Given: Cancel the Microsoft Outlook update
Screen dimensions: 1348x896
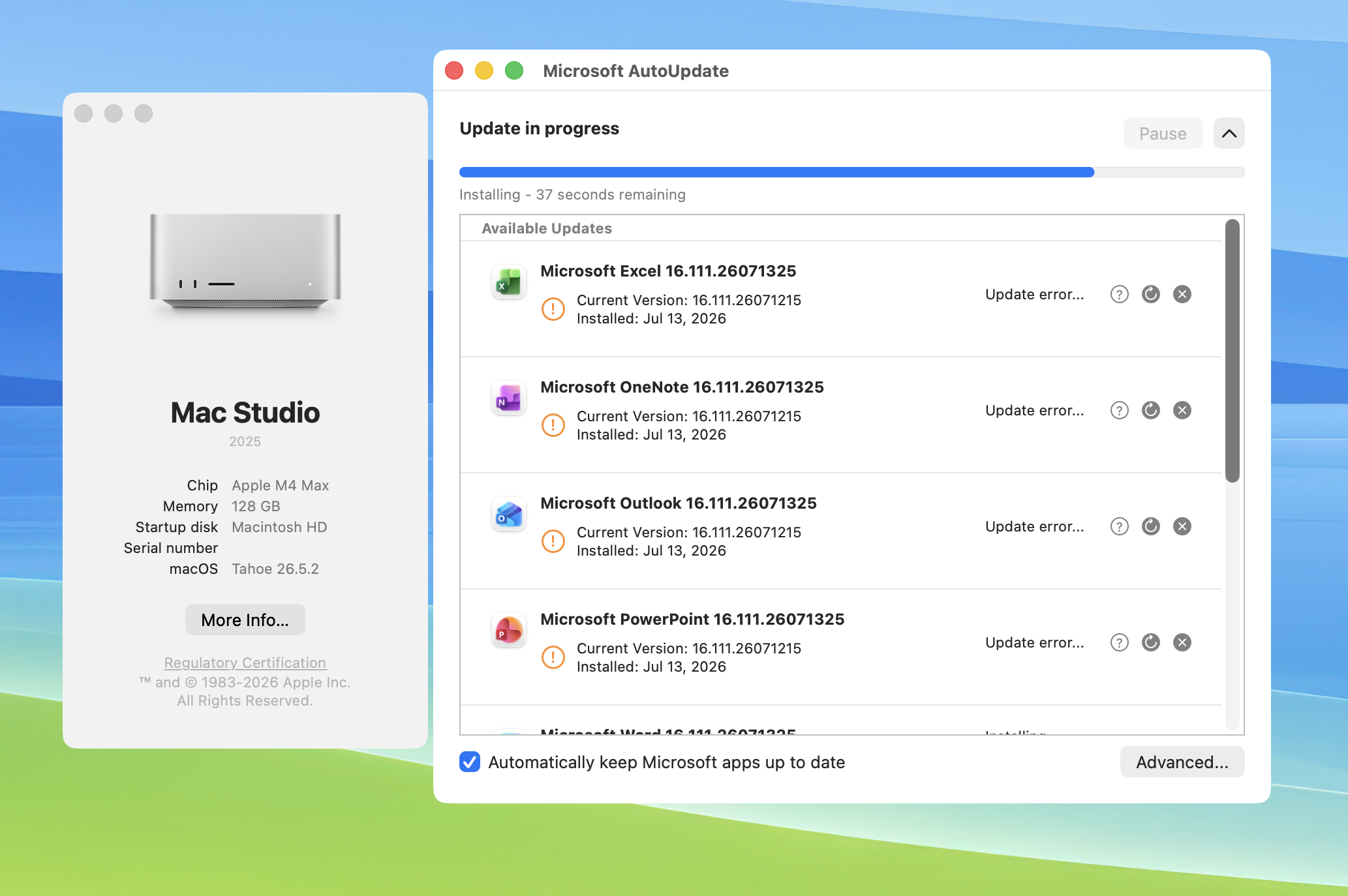Looking at the screenshot, I should point(1182,526).
